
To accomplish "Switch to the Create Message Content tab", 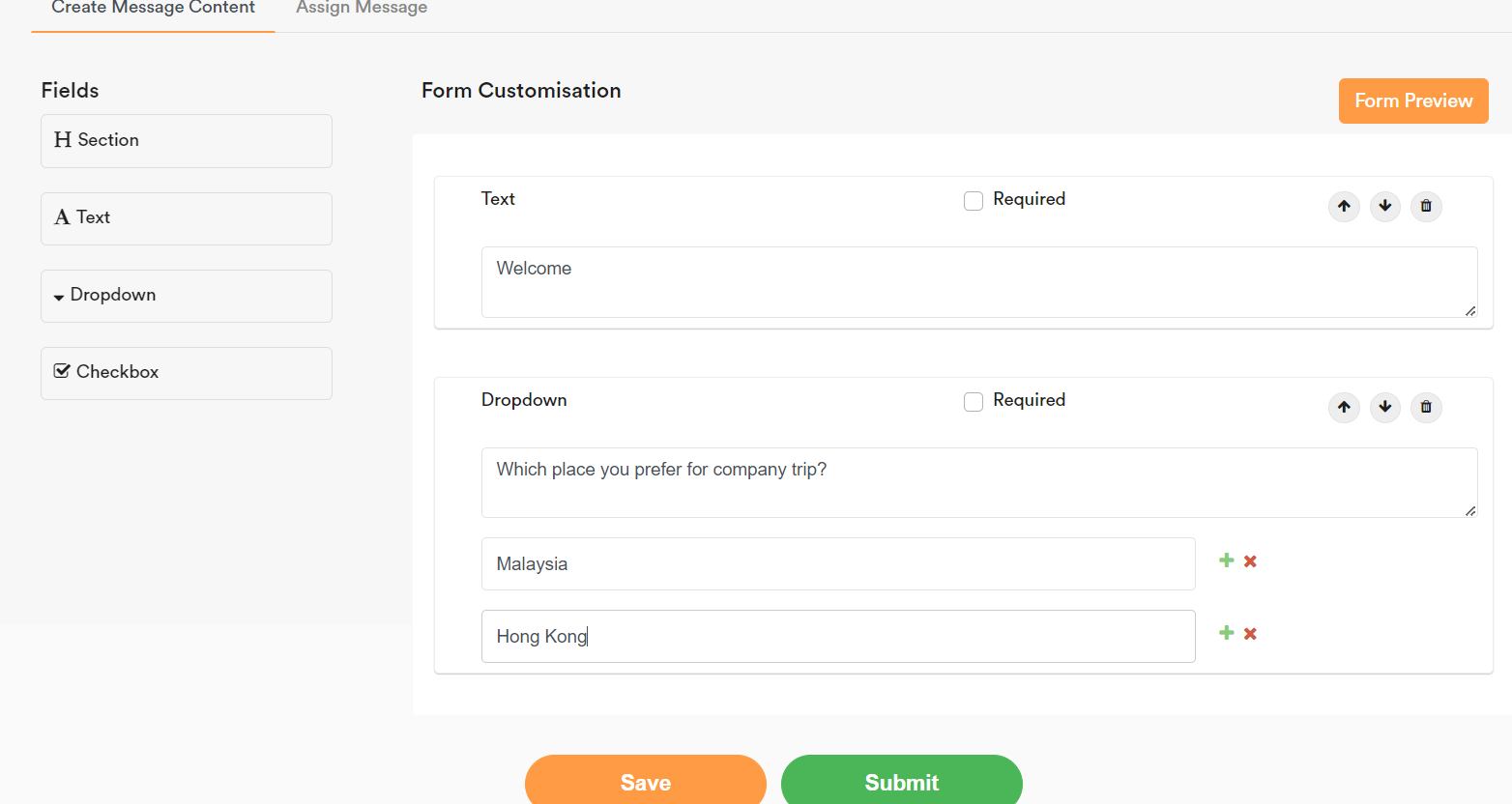I will [x=151, y=8].
